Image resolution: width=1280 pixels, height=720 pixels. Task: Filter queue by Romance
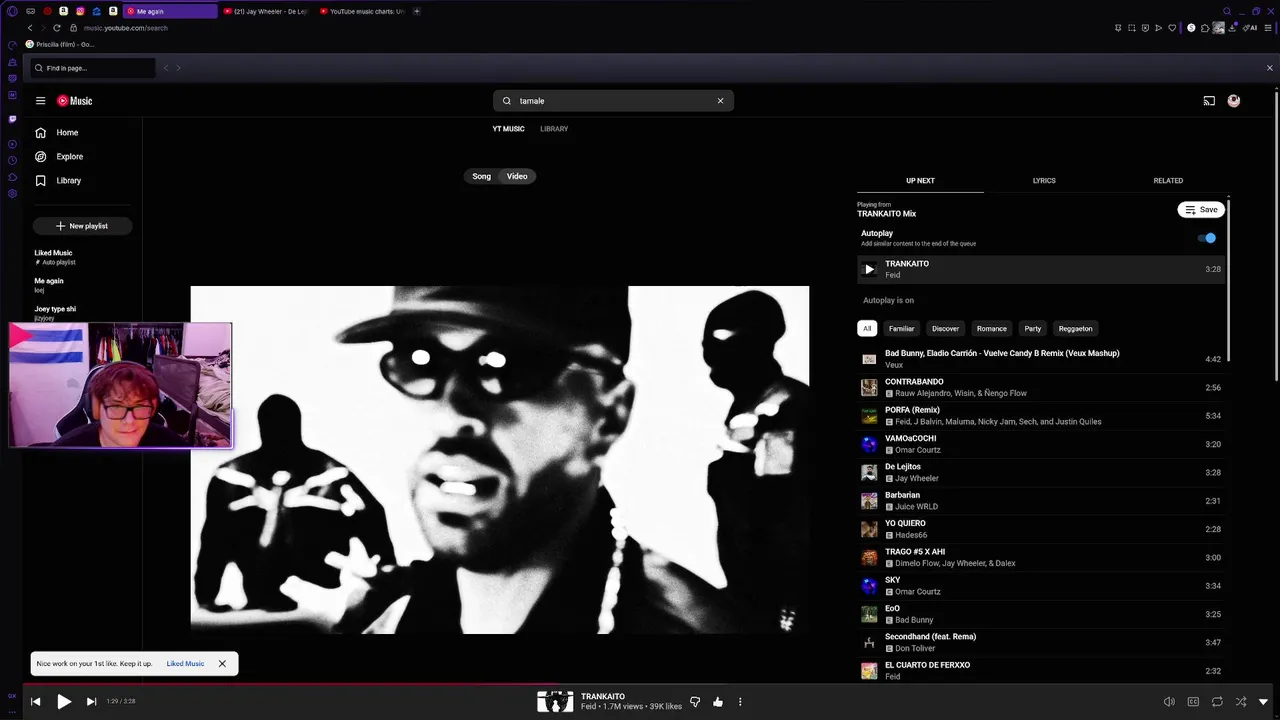click(992, 328)
